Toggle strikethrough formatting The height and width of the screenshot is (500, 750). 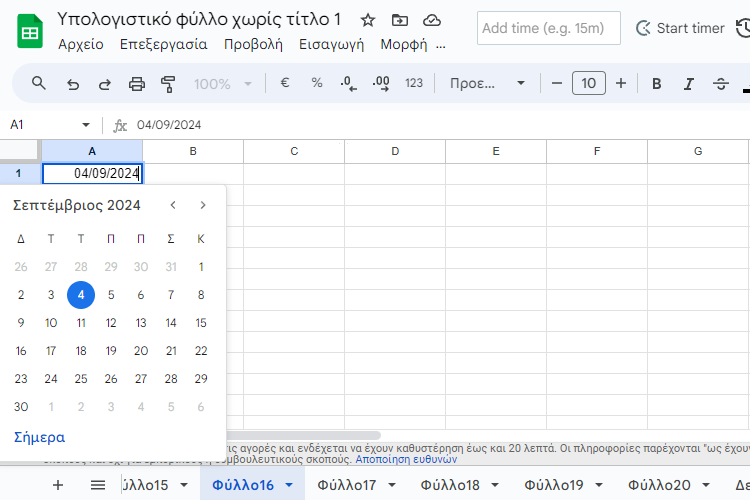[721, 84]
